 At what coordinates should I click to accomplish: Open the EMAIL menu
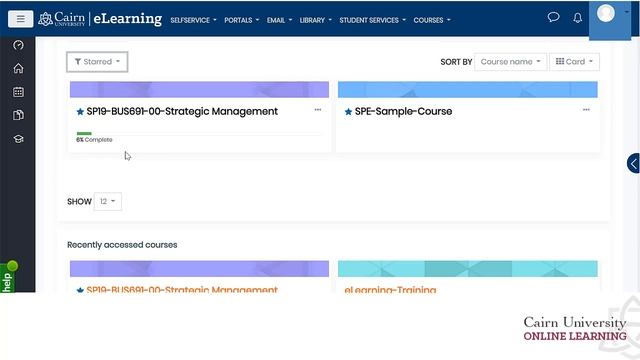pos(280,20)
